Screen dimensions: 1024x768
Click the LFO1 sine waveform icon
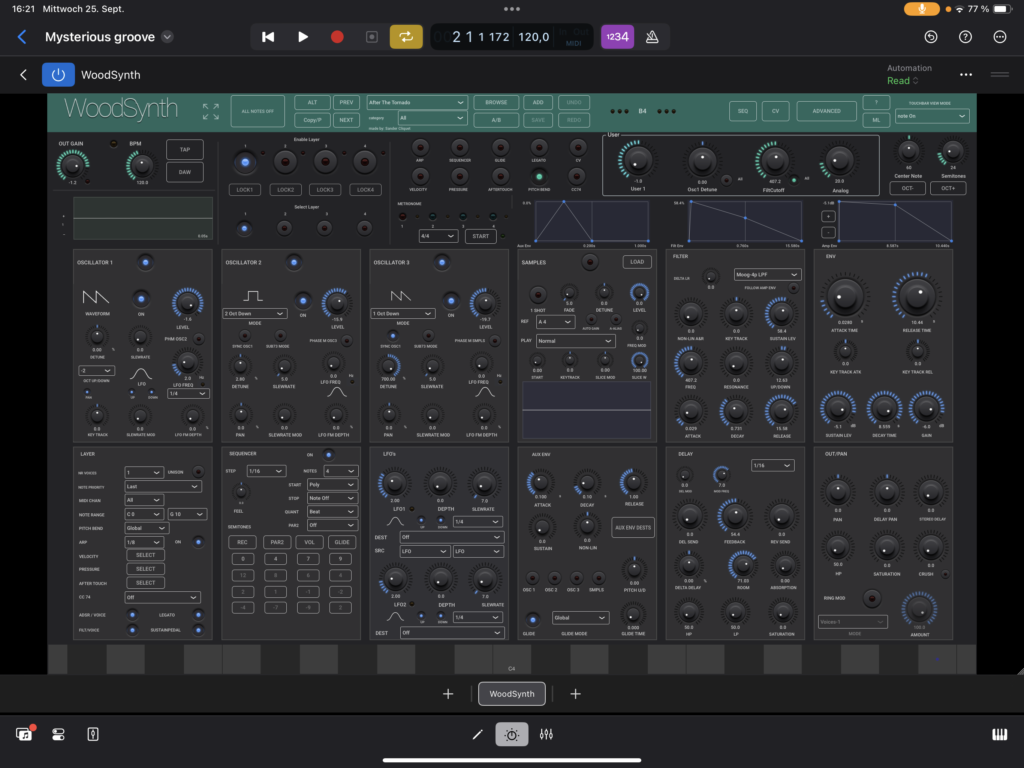[395, 521]
